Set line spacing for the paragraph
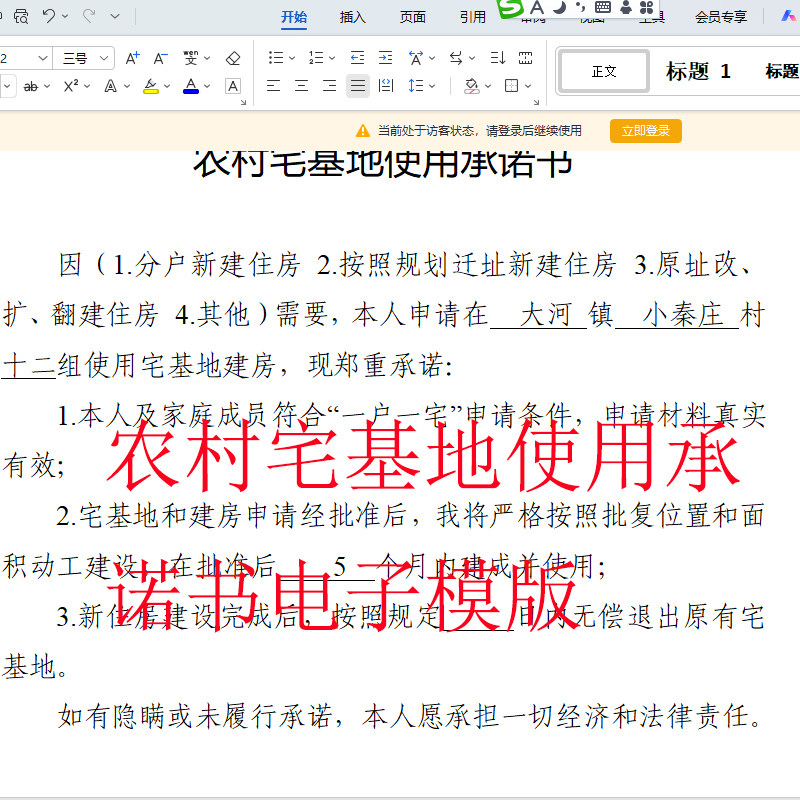The width and height of the screenshot is (800, 800). [416, 86]
